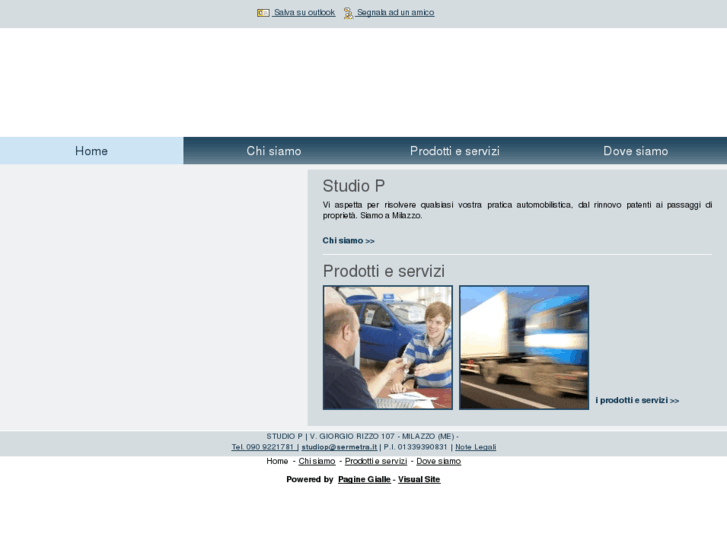727x545 pixels.
Task: Click the friend-referral person icon
Action: pos(348,13)
